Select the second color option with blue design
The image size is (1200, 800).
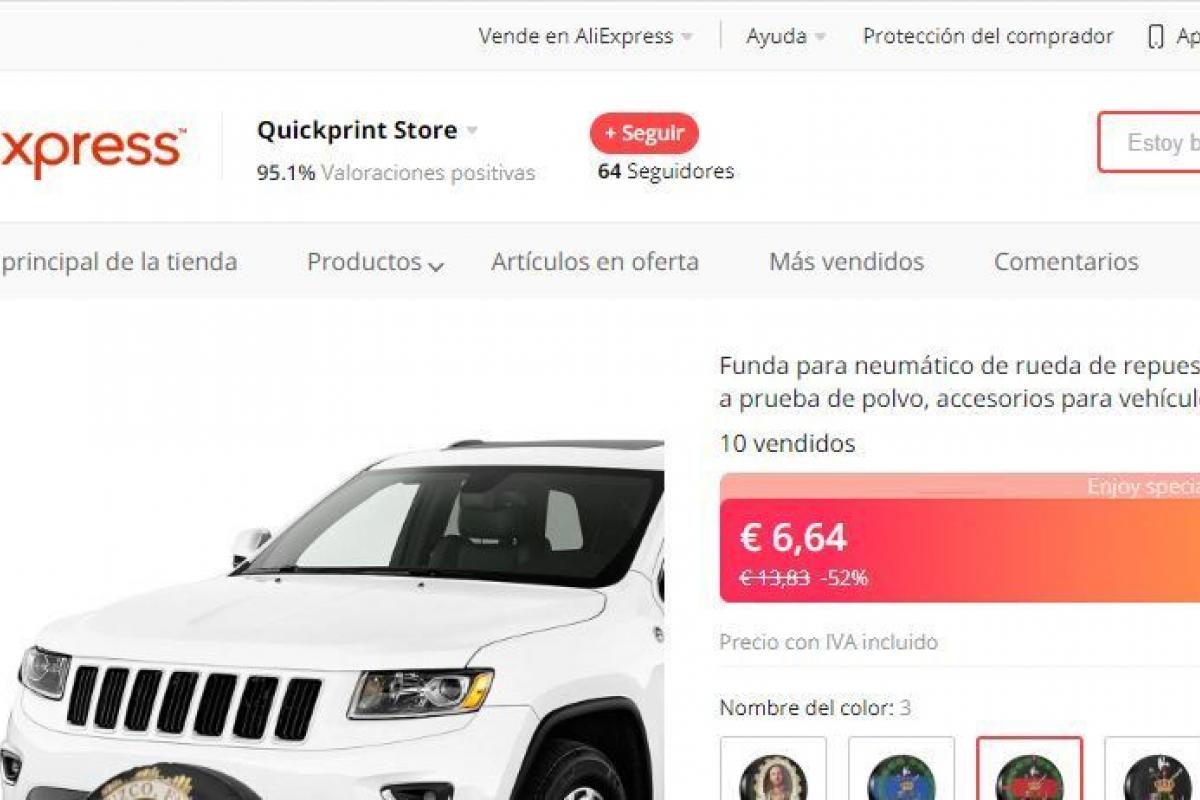coord(901,768)
